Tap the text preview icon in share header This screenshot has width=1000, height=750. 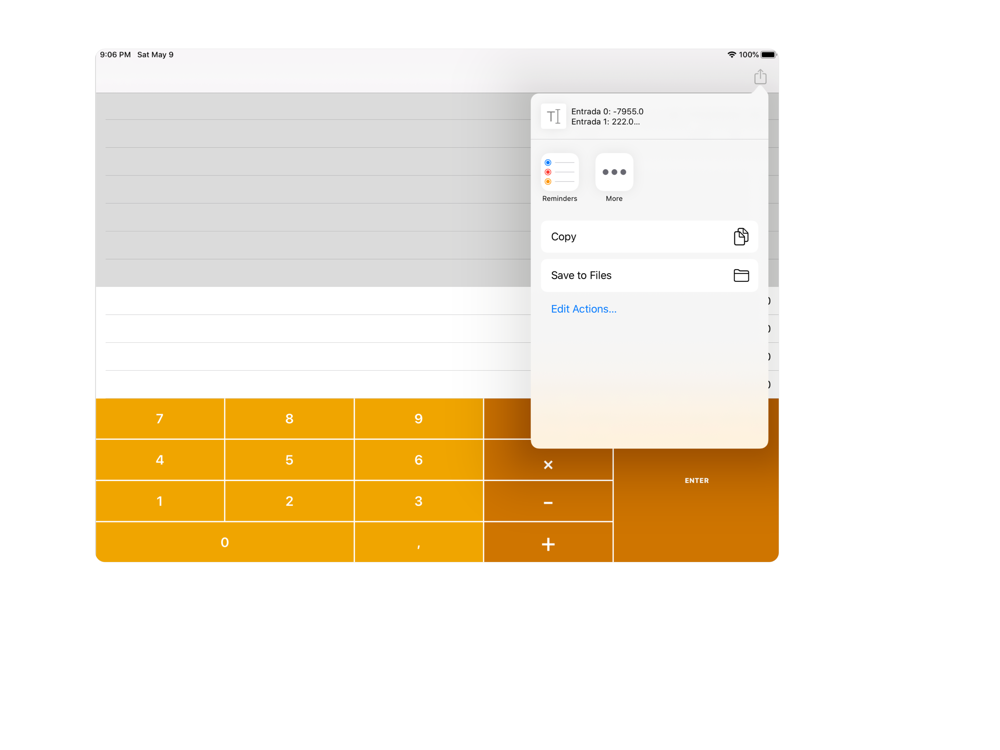(x=554, y=116)
